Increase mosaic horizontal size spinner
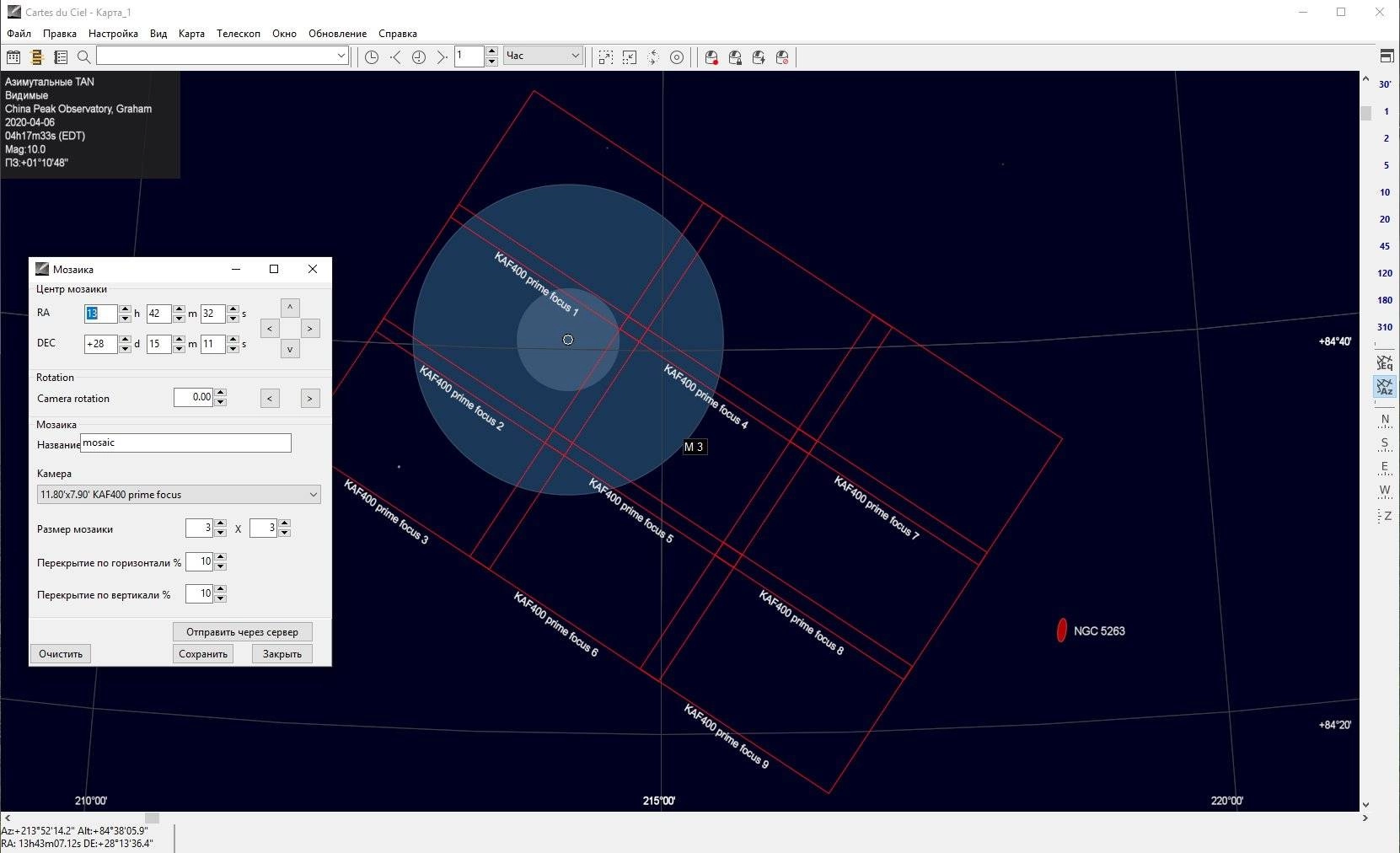The height and width of the screenshot is (853, 1400). (x=220, y=523)
